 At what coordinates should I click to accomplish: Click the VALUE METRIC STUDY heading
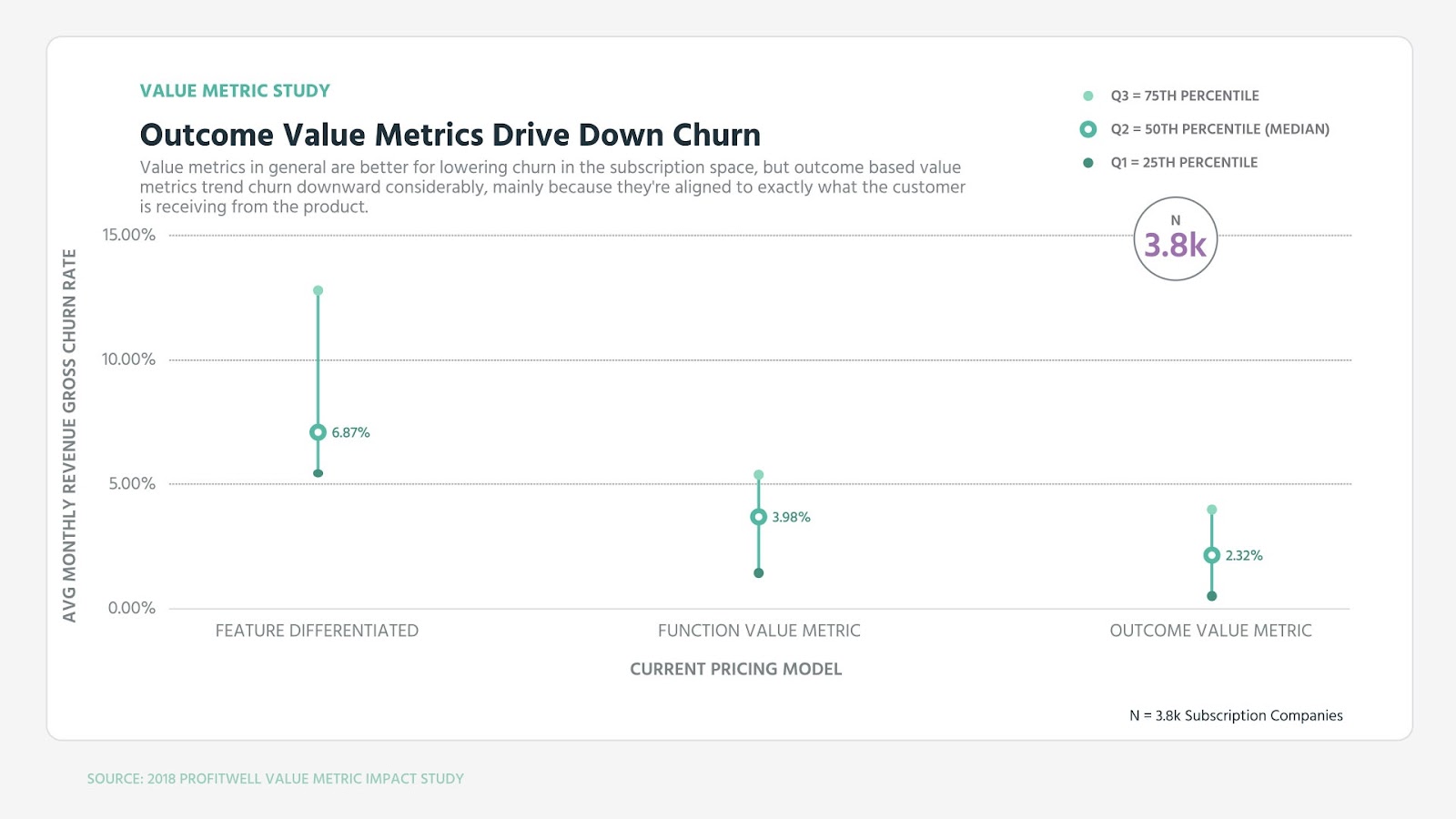pos(235,91)
